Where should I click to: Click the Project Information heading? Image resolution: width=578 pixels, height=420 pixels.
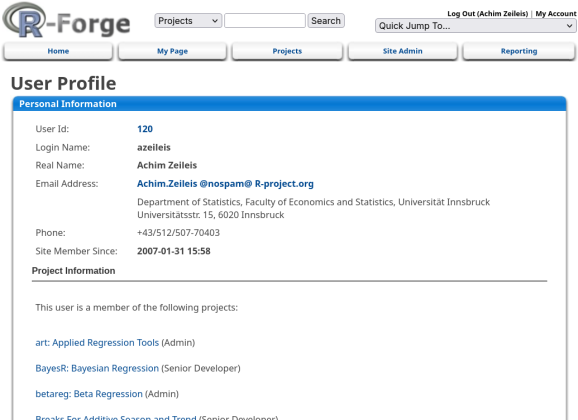click(x=73, y=271)
